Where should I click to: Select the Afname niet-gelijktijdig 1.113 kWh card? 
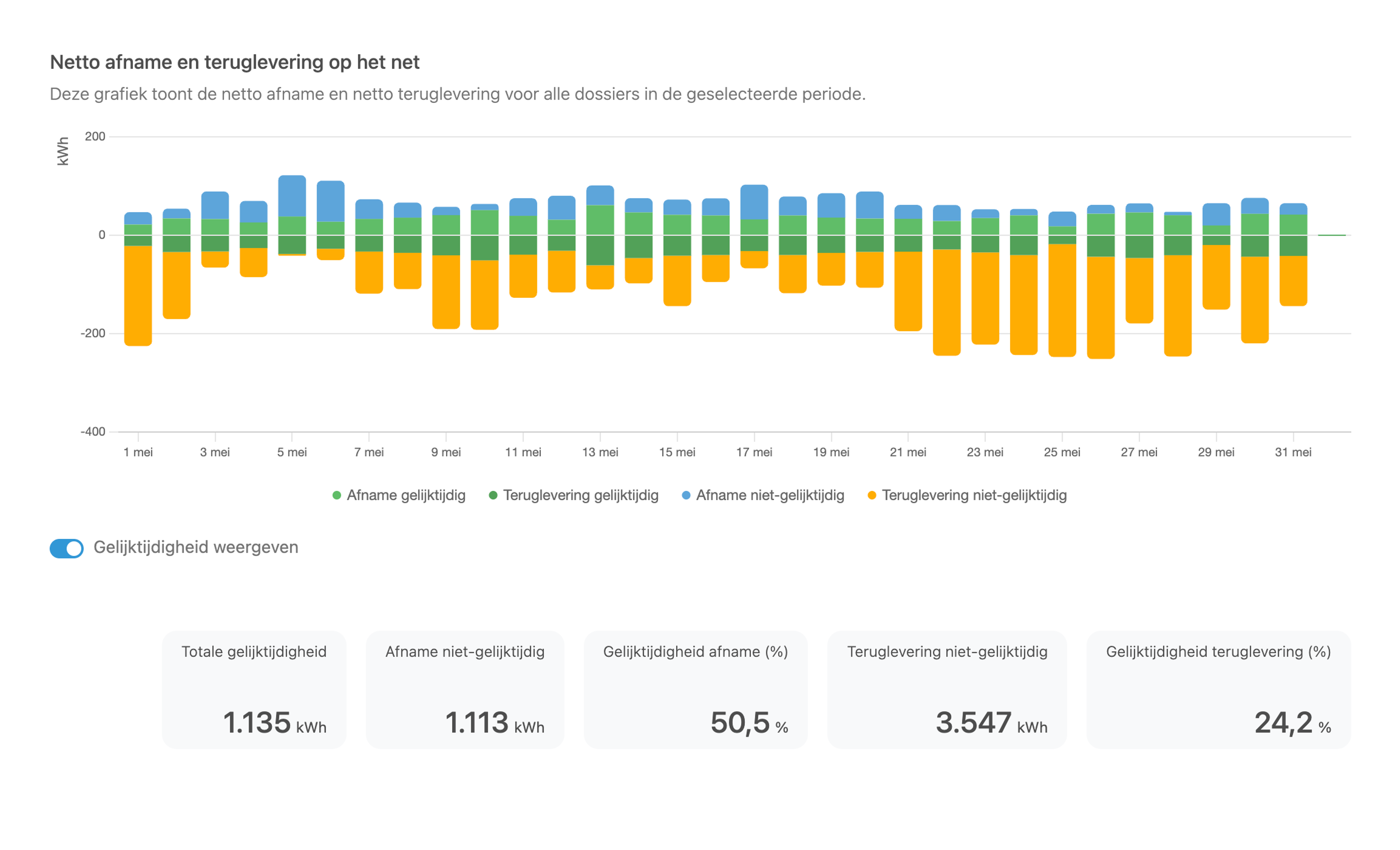[x=465, y=690]
